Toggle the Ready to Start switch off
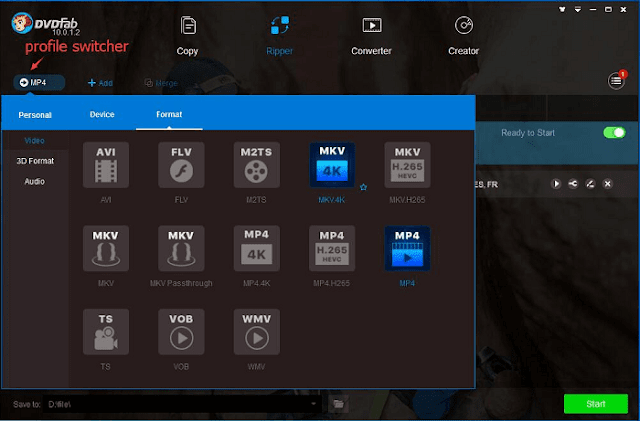The image size is (640, 421). point(614,133)
